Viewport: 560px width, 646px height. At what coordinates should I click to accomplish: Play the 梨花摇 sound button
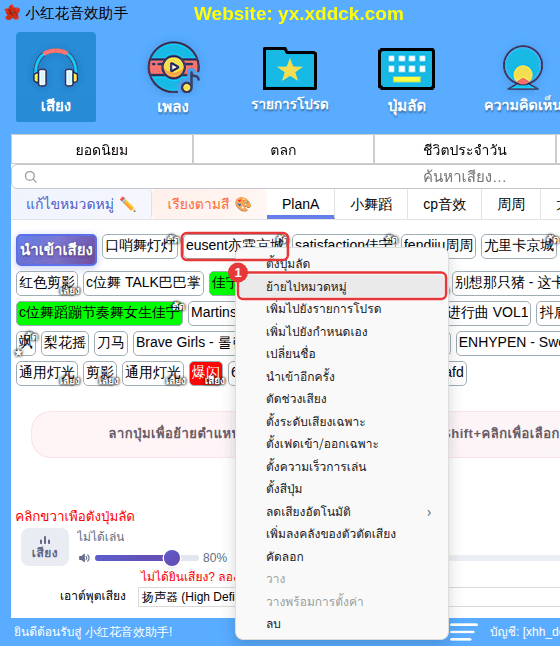pyautogui.click(x=65, y=343)
